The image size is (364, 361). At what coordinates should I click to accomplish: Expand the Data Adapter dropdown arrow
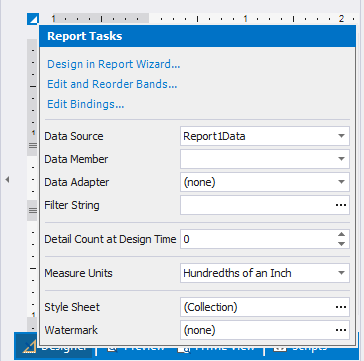point(341,182)
